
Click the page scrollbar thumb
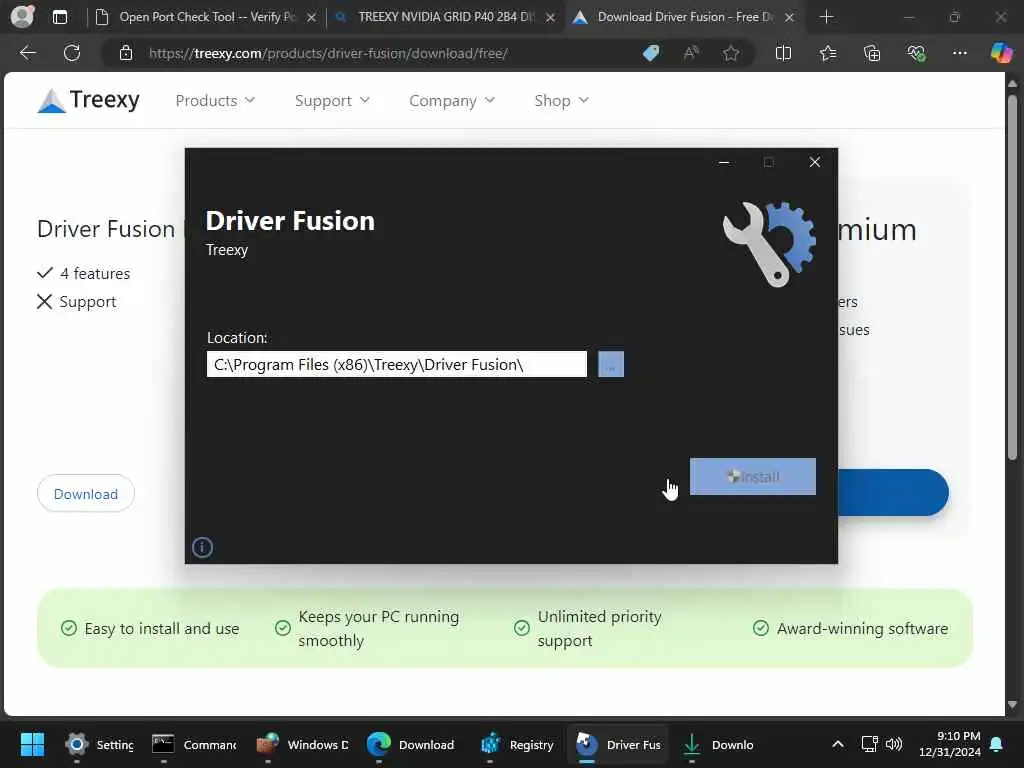1012,278
